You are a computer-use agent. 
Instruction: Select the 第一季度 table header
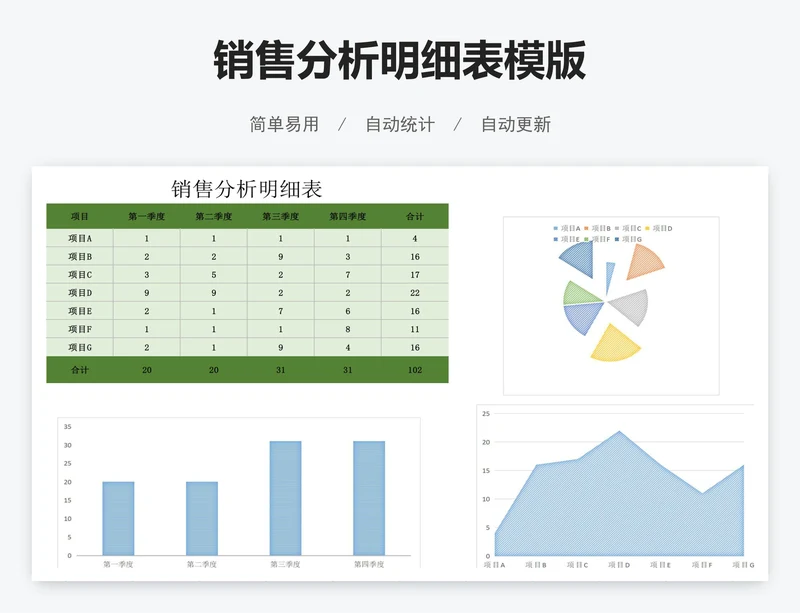click(146, 216)
